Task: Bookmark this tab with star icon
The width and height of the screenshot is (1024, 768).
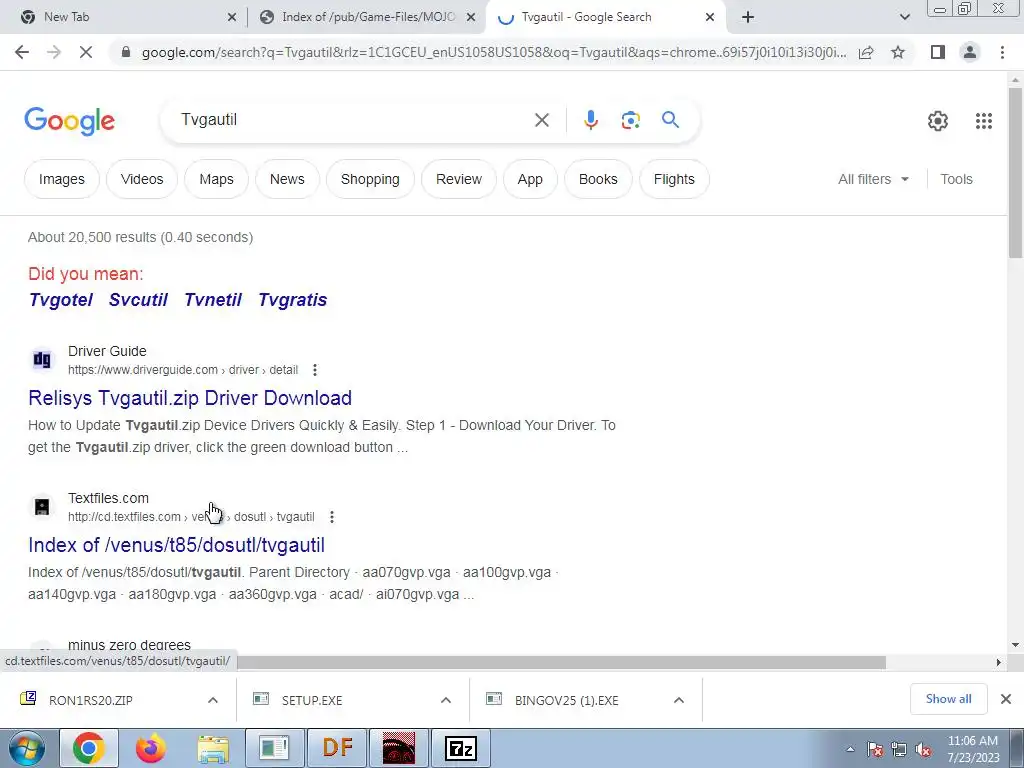Action: [898, 52]
